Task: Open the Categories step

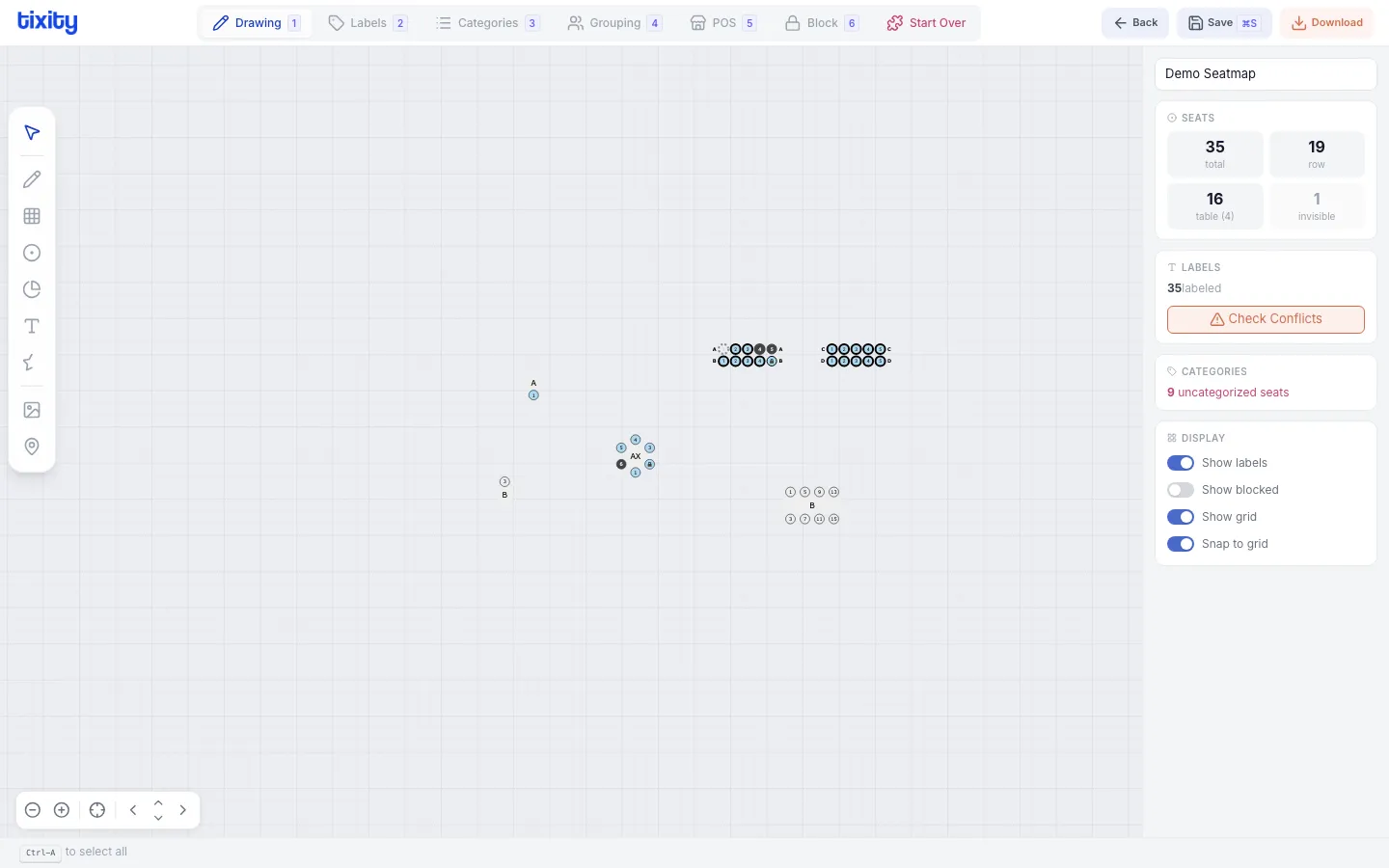Action: [x=488, y=22]
